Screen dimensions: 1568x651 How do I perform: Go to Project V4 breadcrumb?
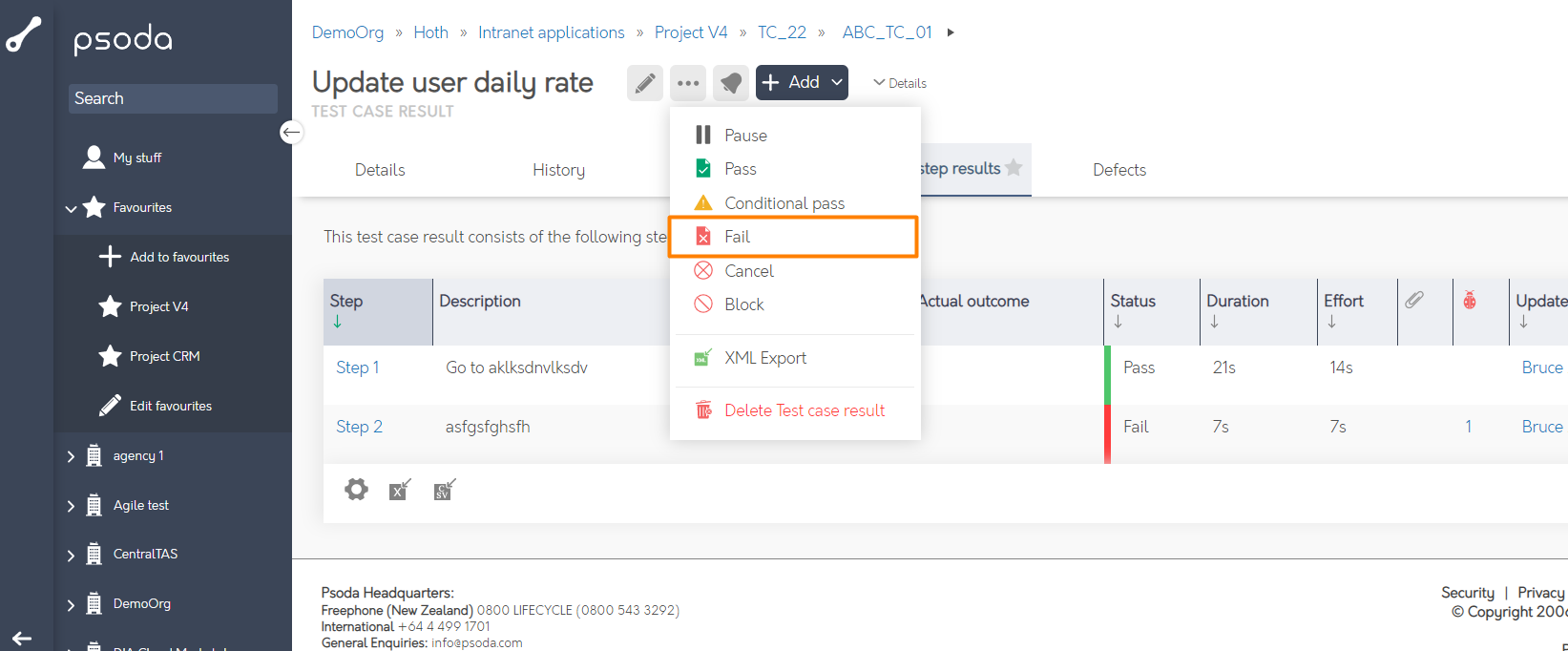pos(691,32)
